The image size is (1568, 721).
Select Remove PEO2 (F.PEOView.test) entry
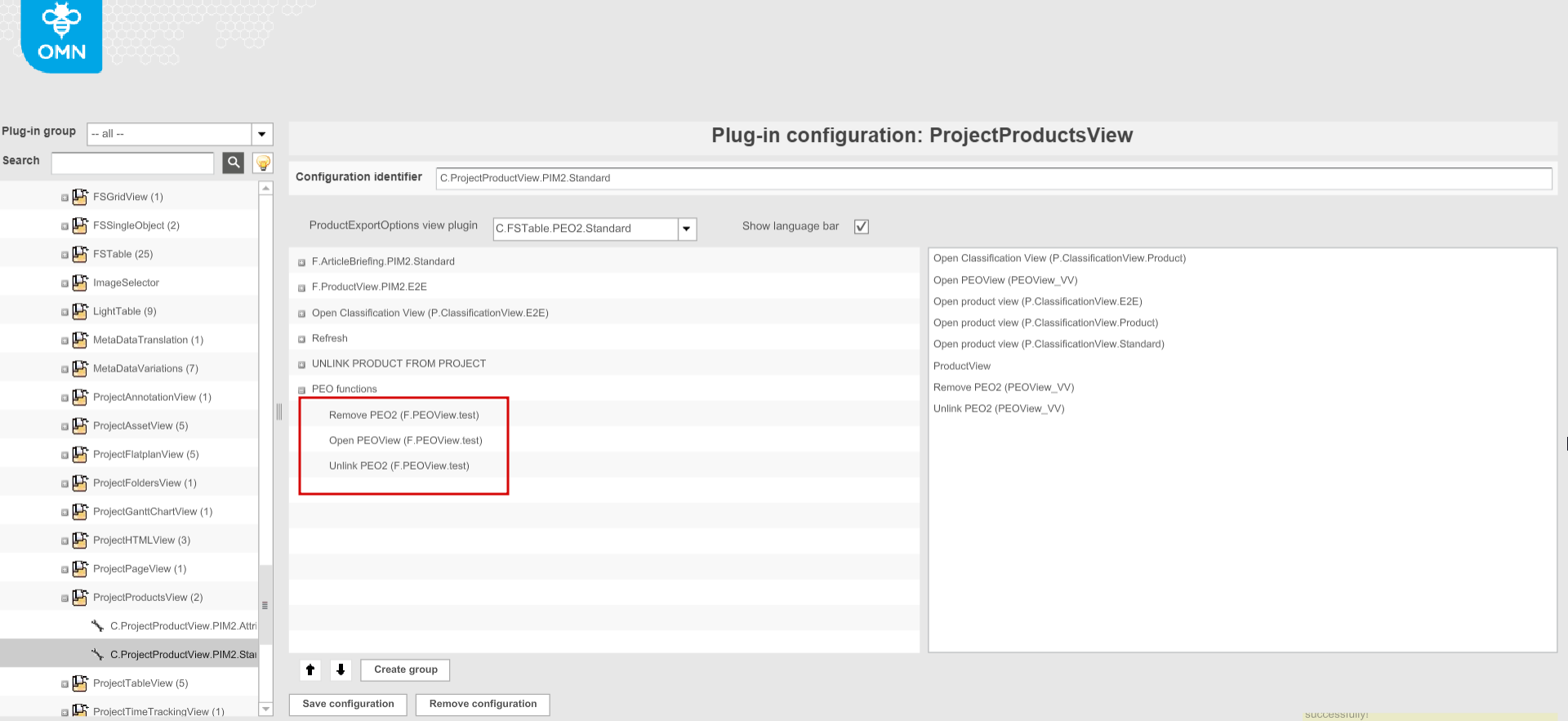[403, 415]
